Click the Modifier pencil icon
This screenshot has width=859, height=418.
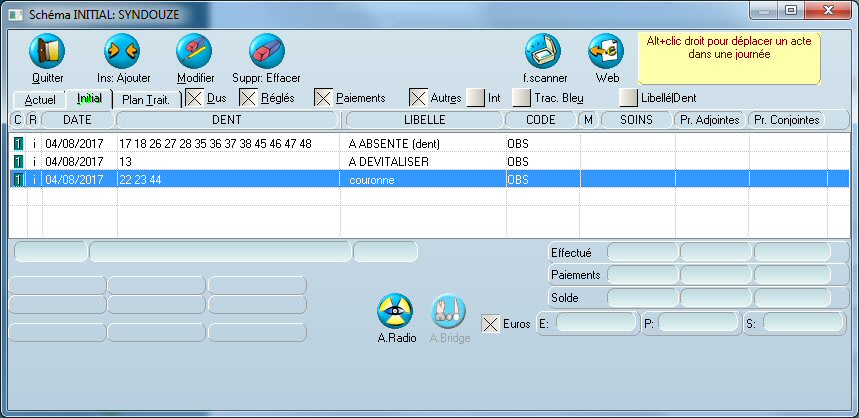coord(194,51)
